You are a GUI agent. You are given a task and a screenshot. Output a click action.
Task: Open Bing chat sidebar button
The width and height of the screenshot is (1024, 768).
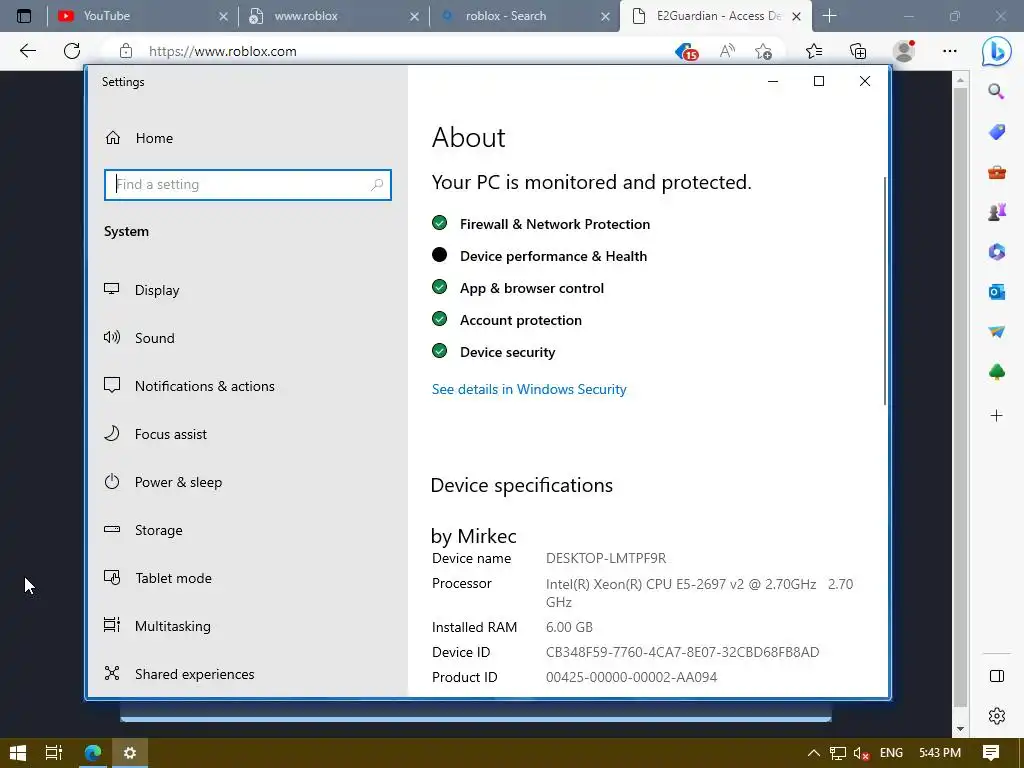click(997, 51)
